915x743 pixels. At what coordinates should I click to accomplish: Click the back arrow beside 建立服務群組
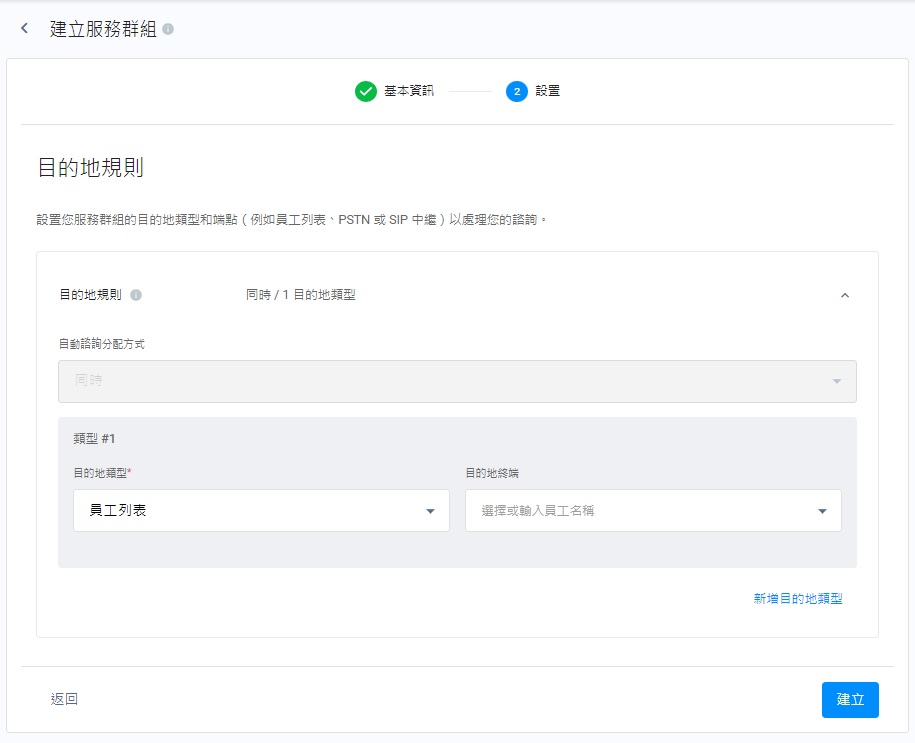tap(25, 29)
